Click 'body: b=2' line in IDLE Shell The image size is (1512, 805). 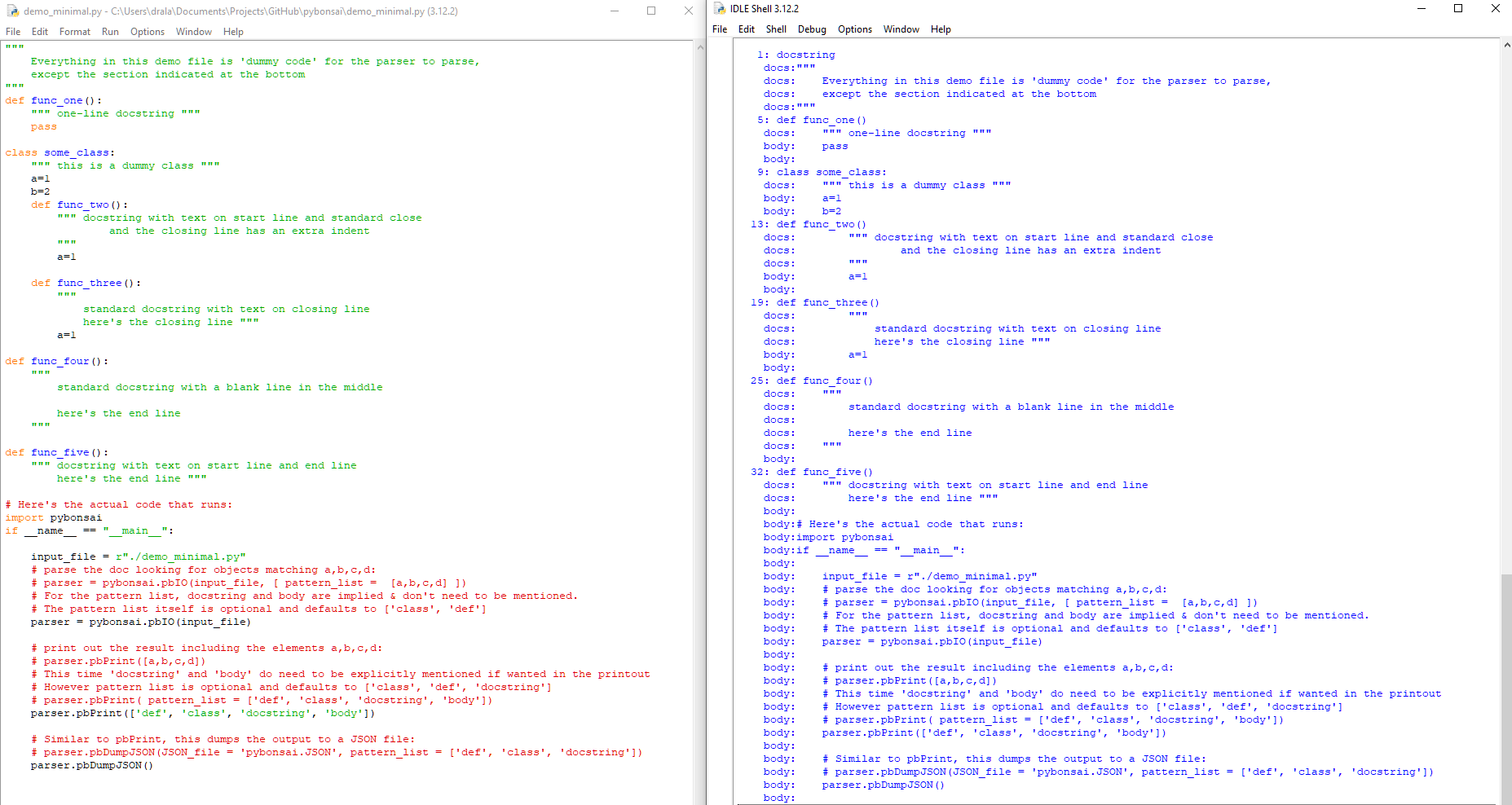click(x=803, y=212)
